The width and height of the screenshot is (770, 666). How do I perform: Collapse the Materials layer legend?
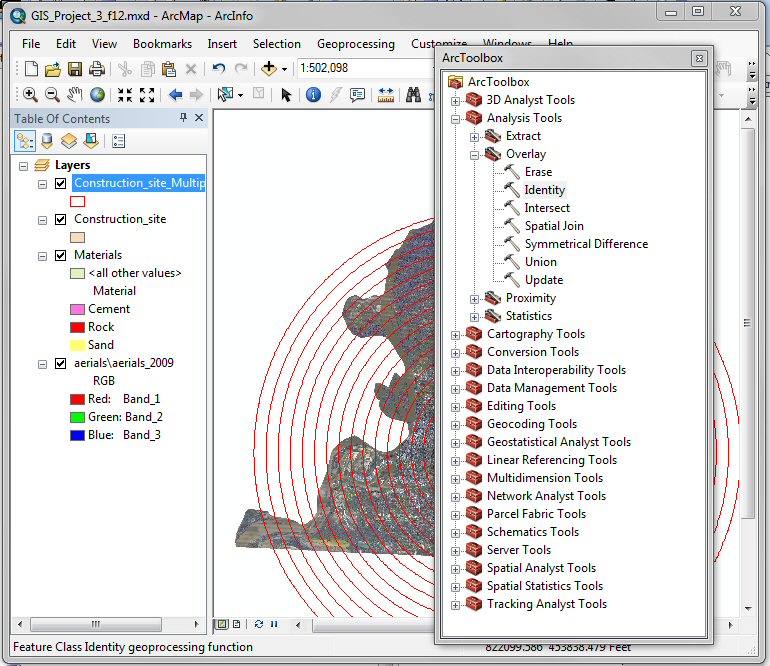click(x=43, y=256)
